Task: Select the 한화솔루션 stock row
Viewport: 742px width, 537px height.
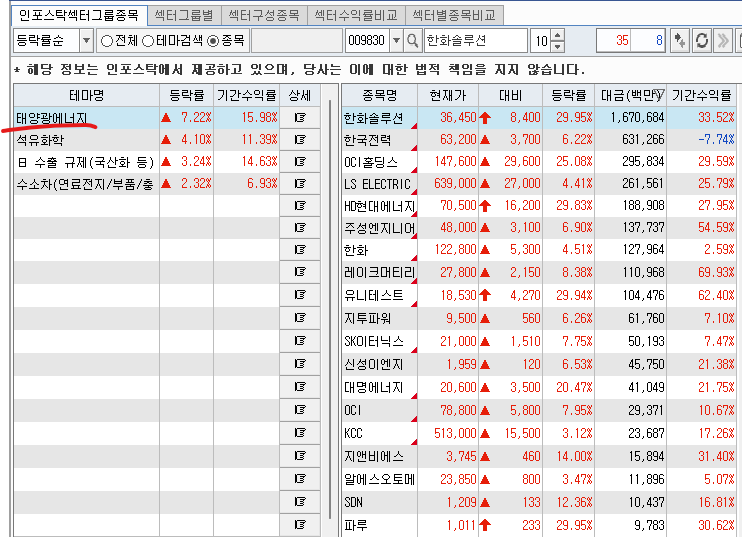Action: point(539,117)
